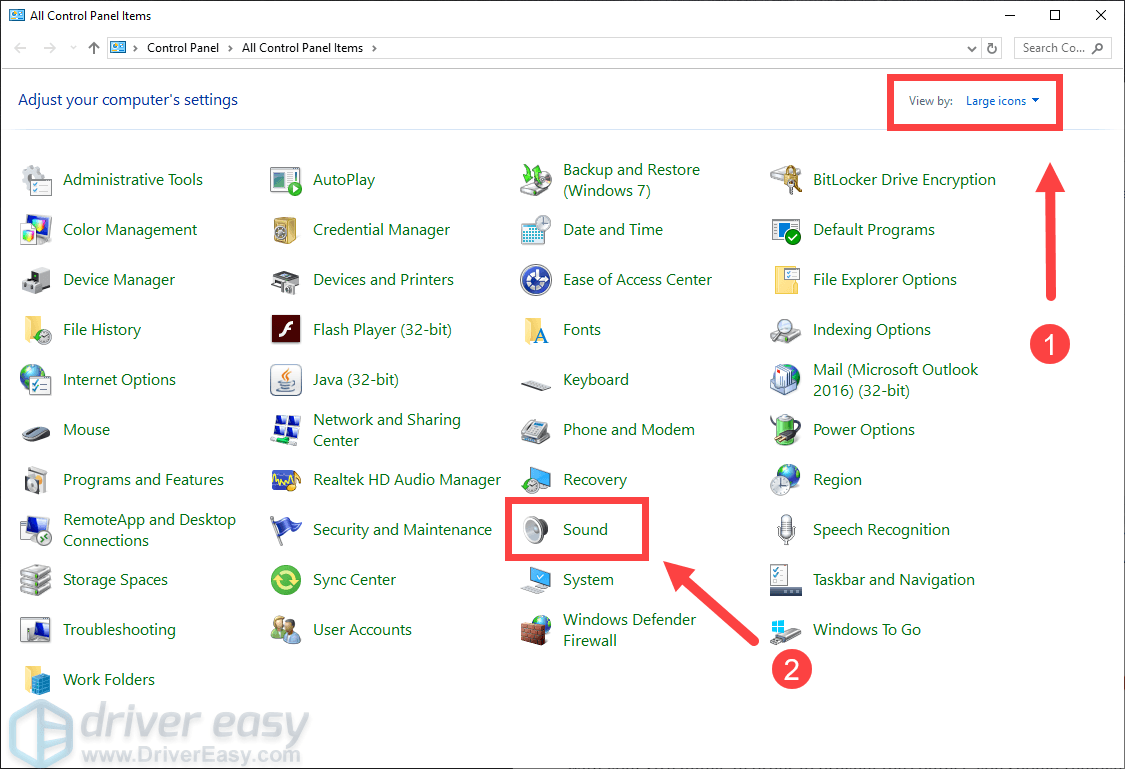This screenshot has height=769, width=1125.
Task: Click the Mouse icon
Action: point(36,433)
